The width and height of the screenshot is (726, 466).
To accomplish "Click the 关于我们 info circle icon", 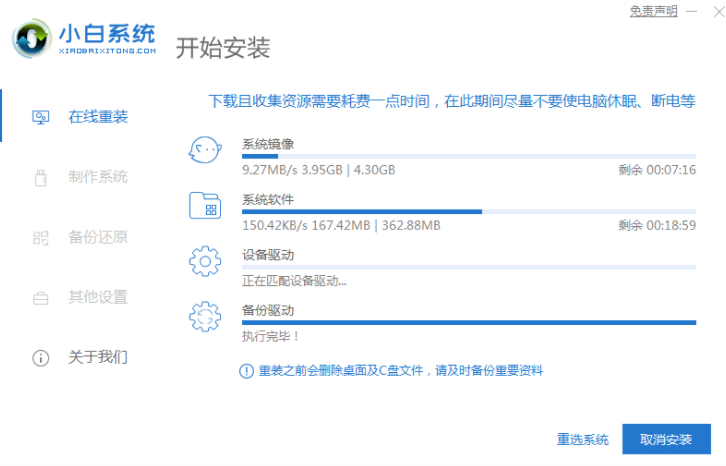I will tap(41, 357).
